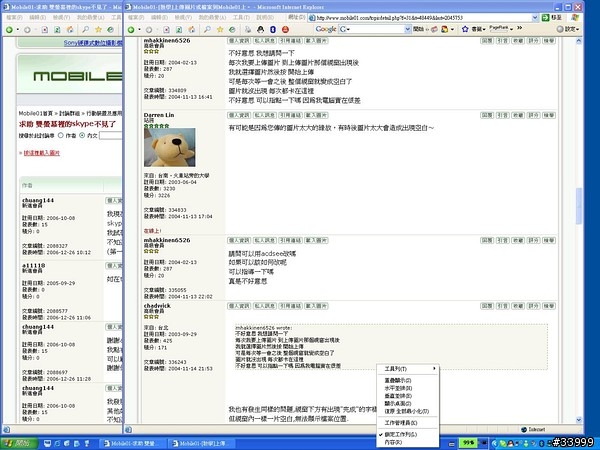This screenshot has width=600, height=450.
Task: Click the search text field beside 內文
Action: (x=111, y=135)
